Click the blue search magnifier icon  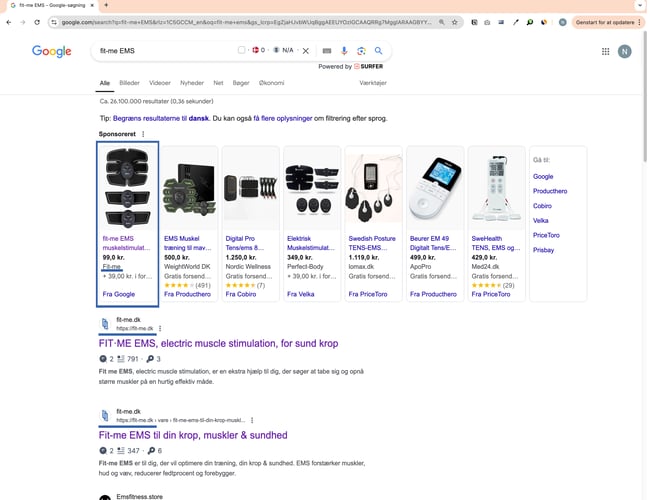[379, 50]
